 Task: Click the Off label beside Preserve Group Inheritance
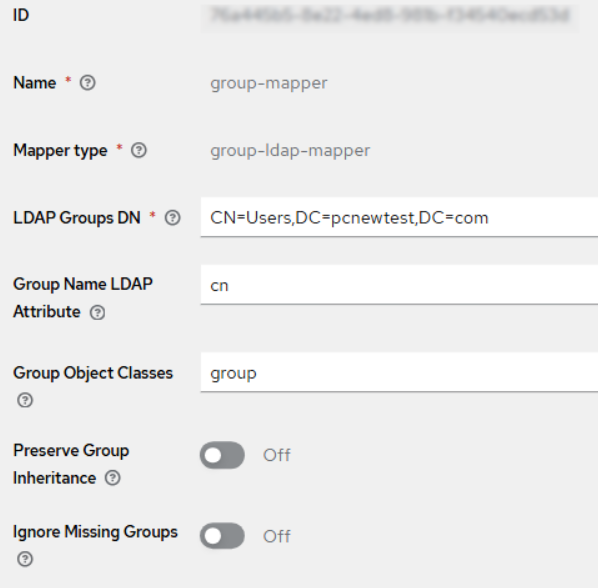coord(277,455)
